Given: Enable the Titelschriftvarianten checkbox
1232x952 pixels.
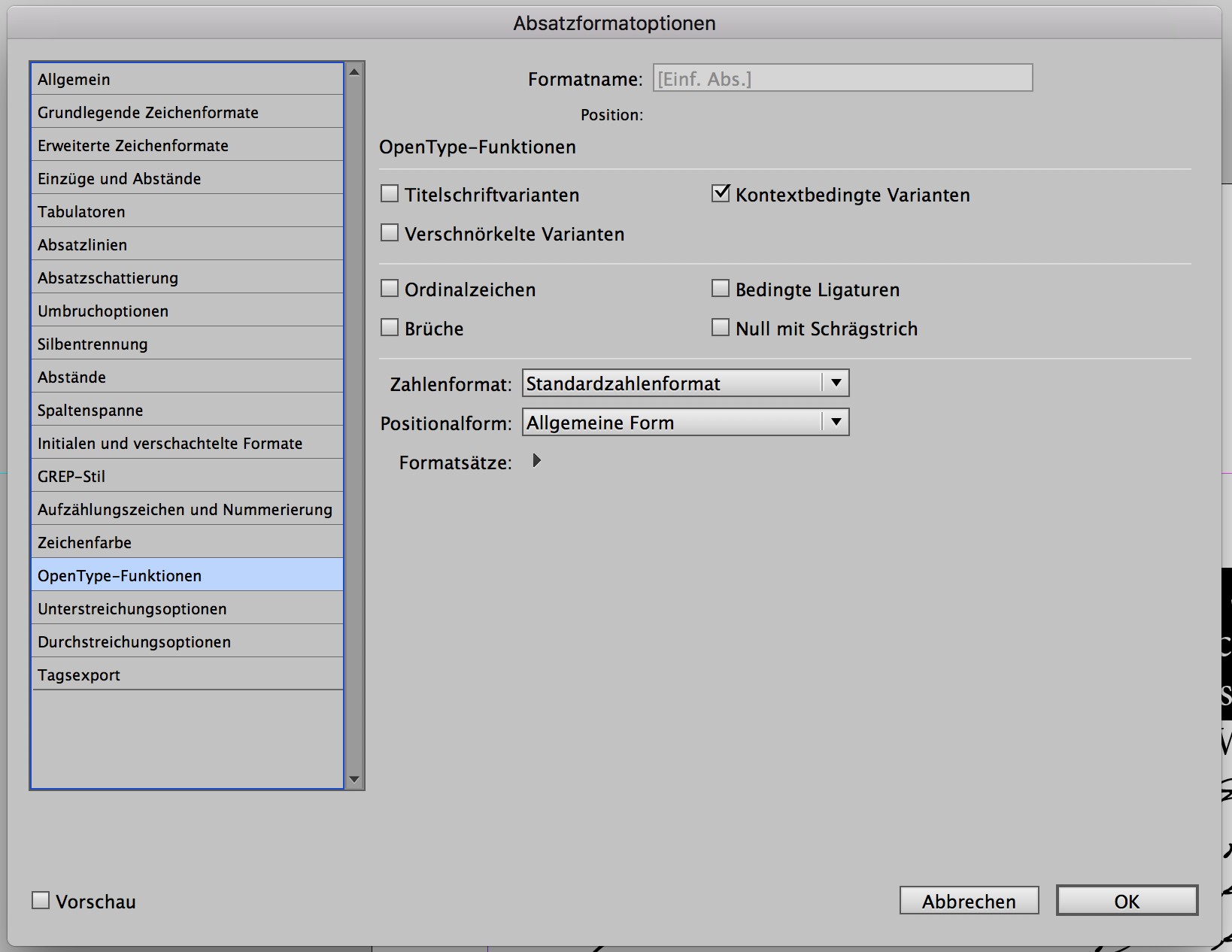Looking at the screenshot, I should tap(390, 194).
